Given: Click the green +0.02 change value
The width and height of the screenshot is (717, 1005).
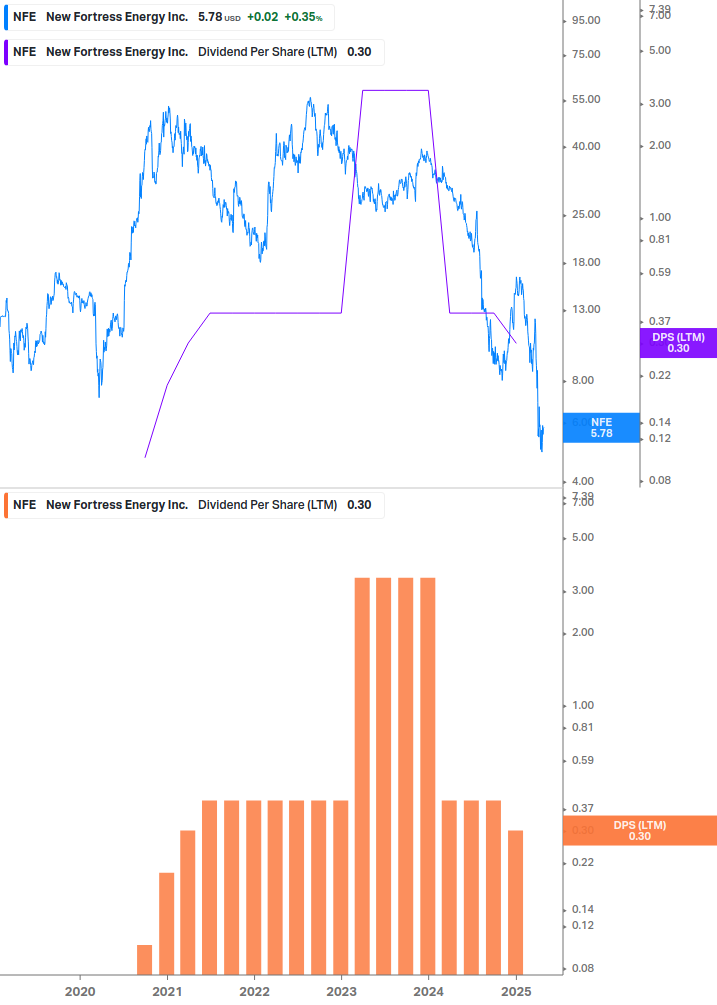Looking at the screenshot, I should coord(263,17).
